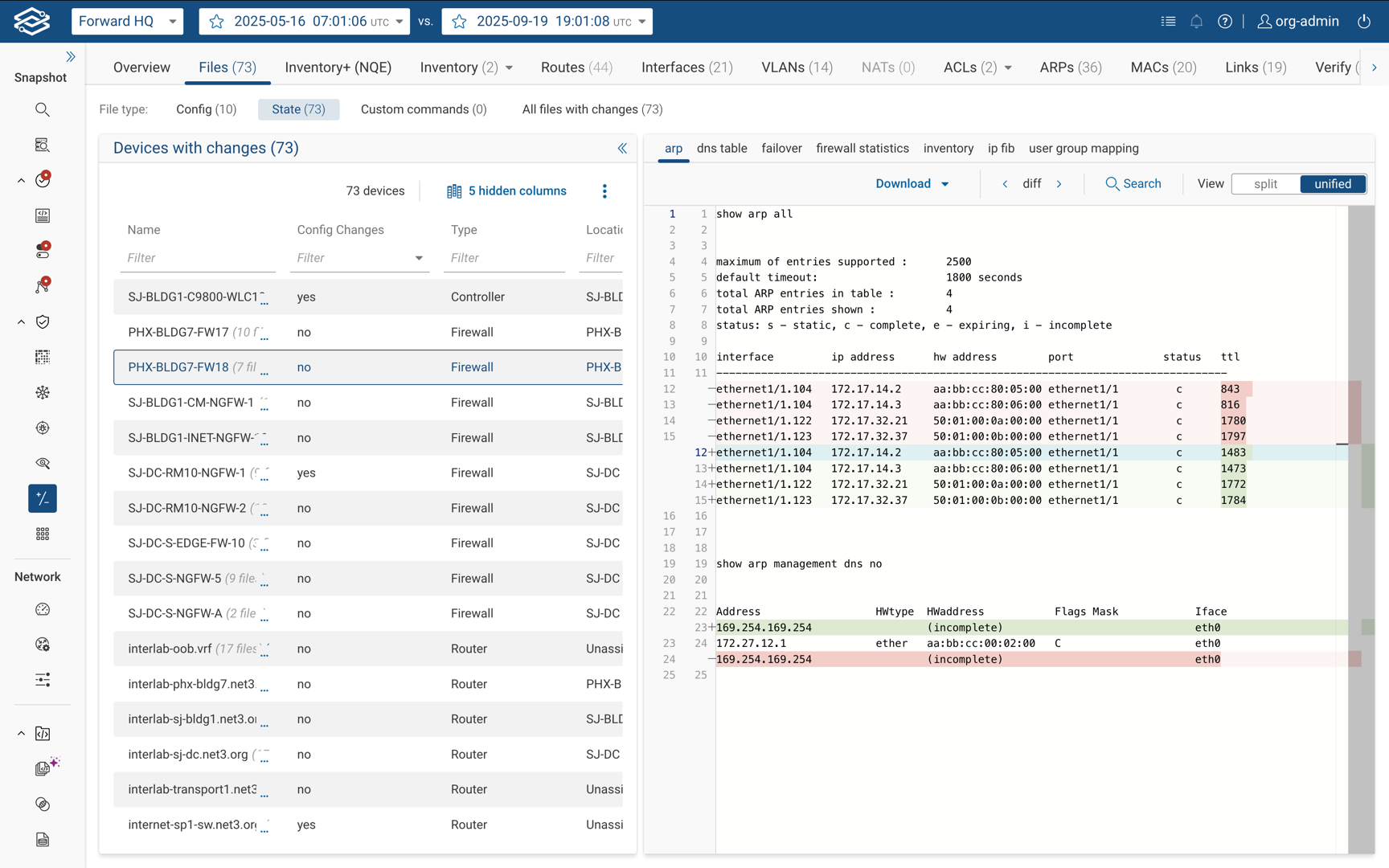Click the notifications bell icon
Screen dimensions: 1389x868
pos(1196,22)
